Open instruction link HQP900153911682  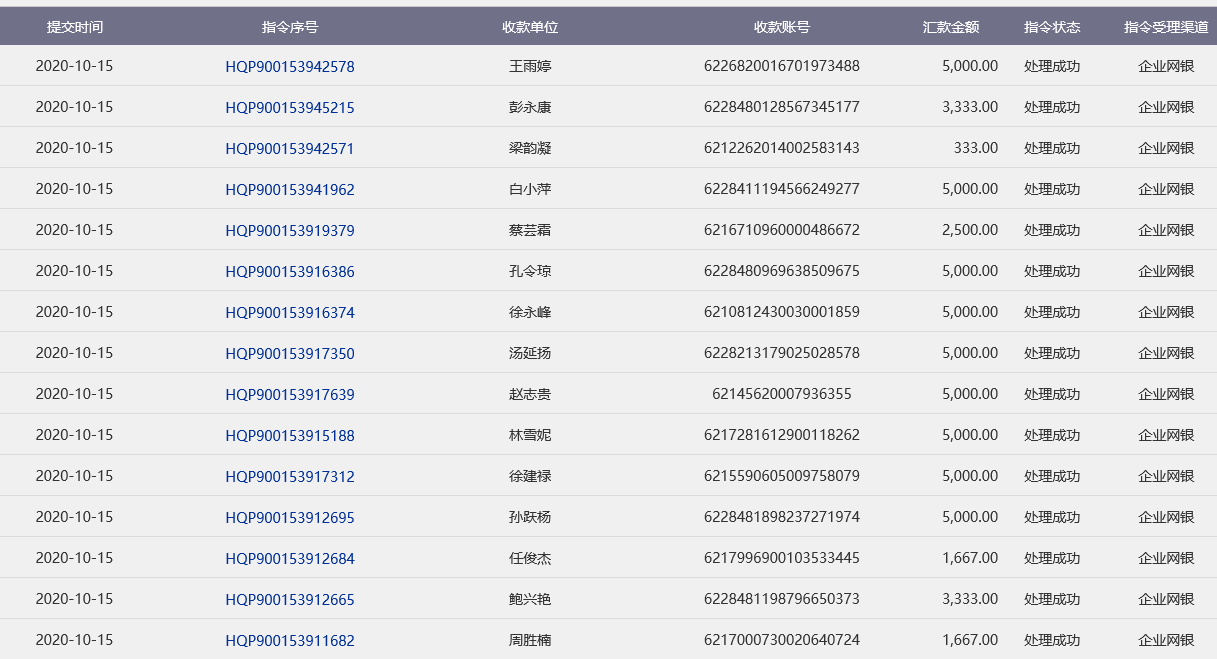290,641
